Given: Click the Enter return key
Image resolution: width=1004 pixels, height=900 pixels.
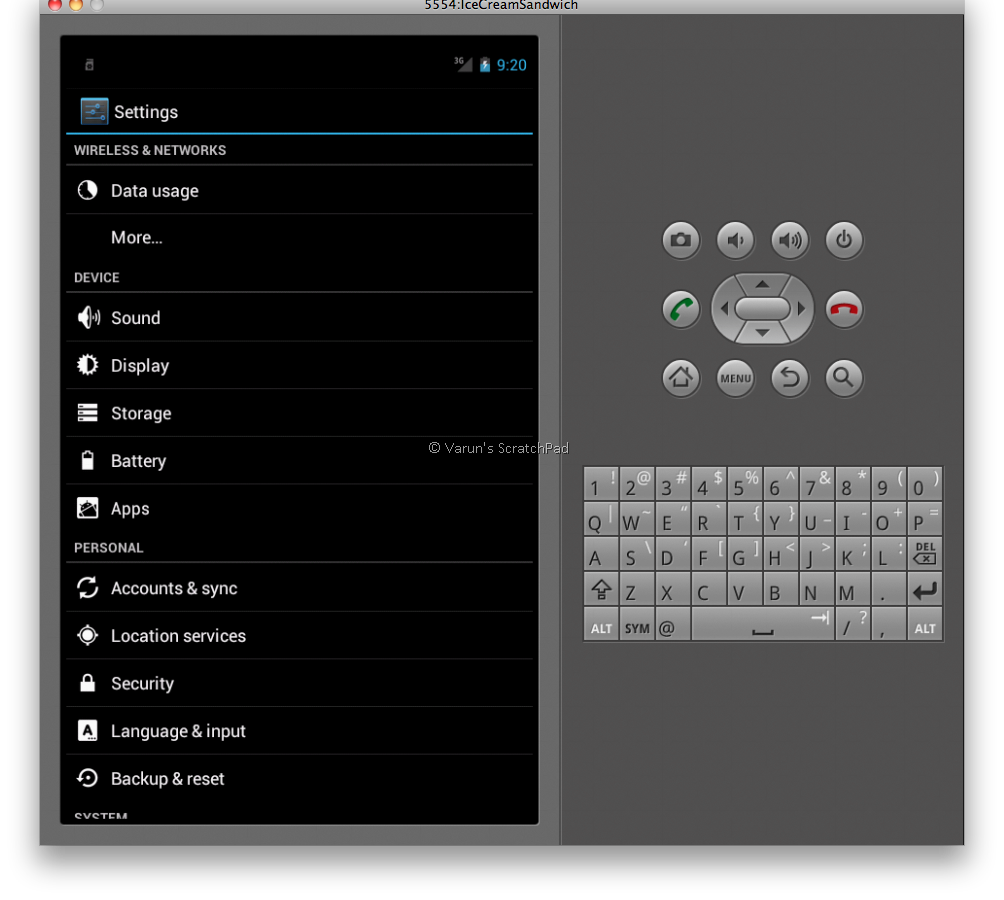Looking at the screenshot, I should tap(925, 590).
